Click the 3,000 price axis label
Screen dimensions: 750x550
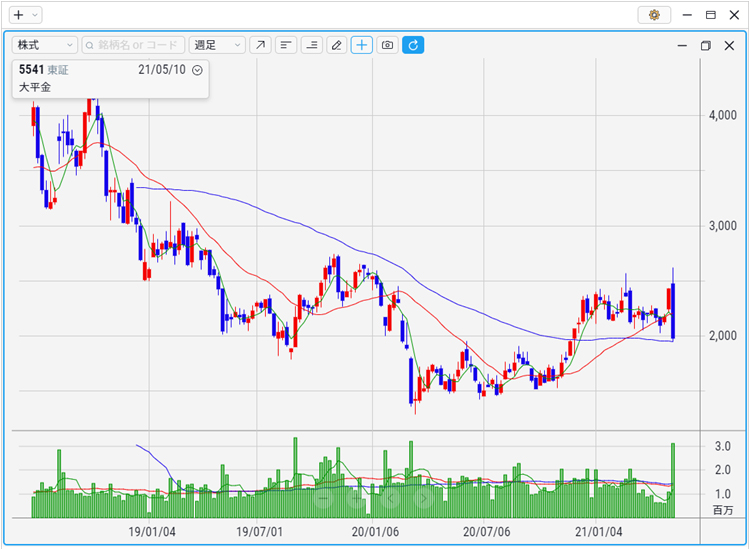(723, 226)
